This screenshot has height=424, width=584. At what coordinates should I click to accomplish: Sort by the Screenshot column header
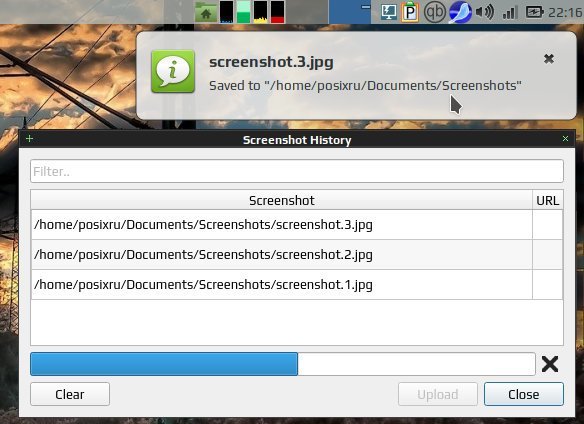click(x=282, y=200)
